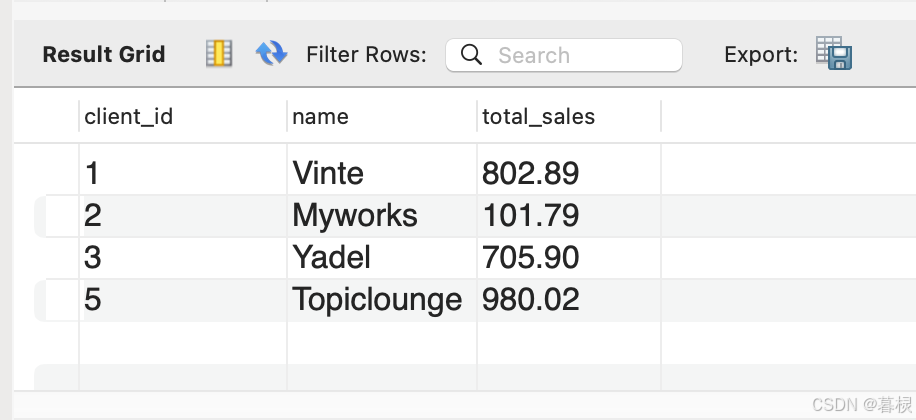Click the magnifier icon in the search box
The height and width of the screenshot is (420, 916).
[471, 55]
